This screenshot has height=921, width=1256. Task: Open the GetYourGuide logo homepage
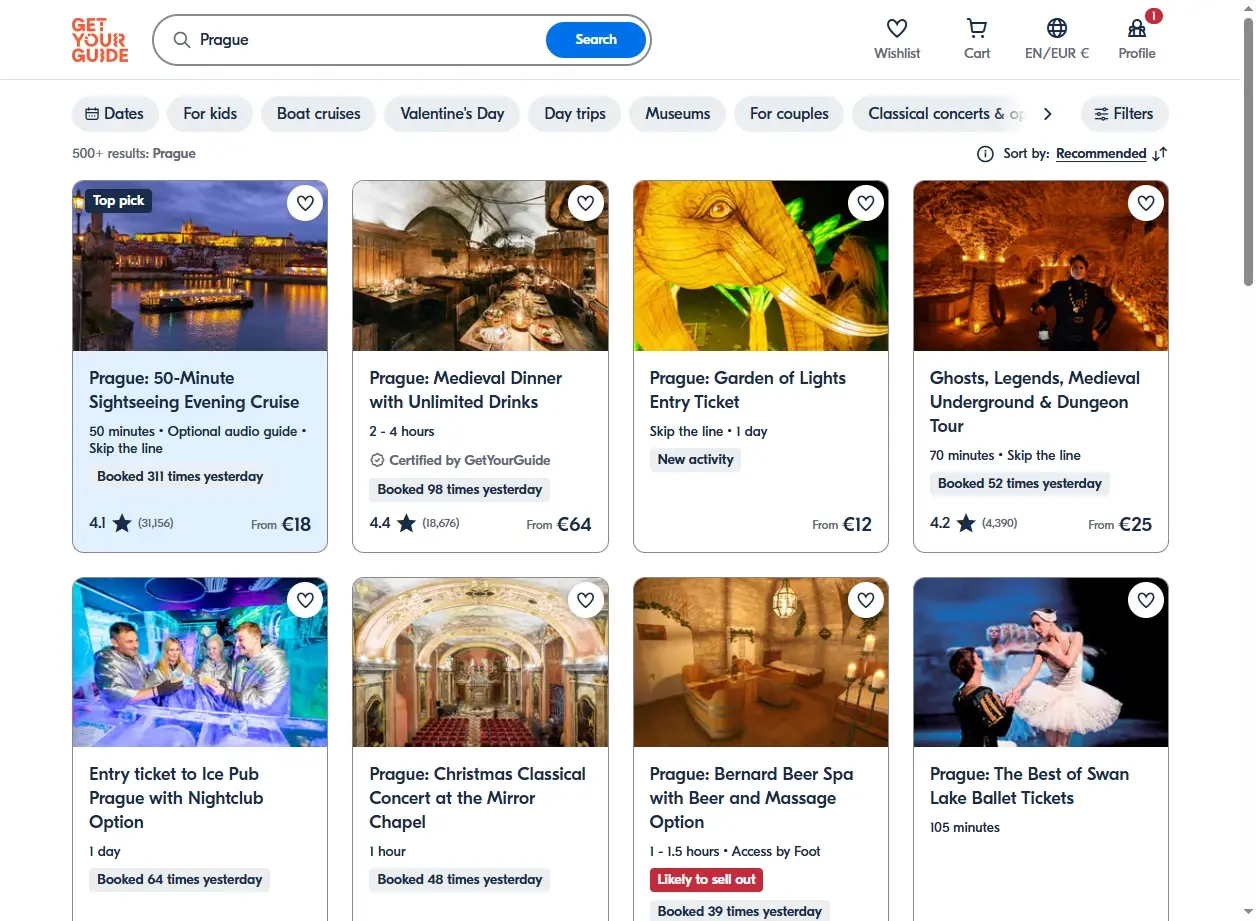pos(100,40)
